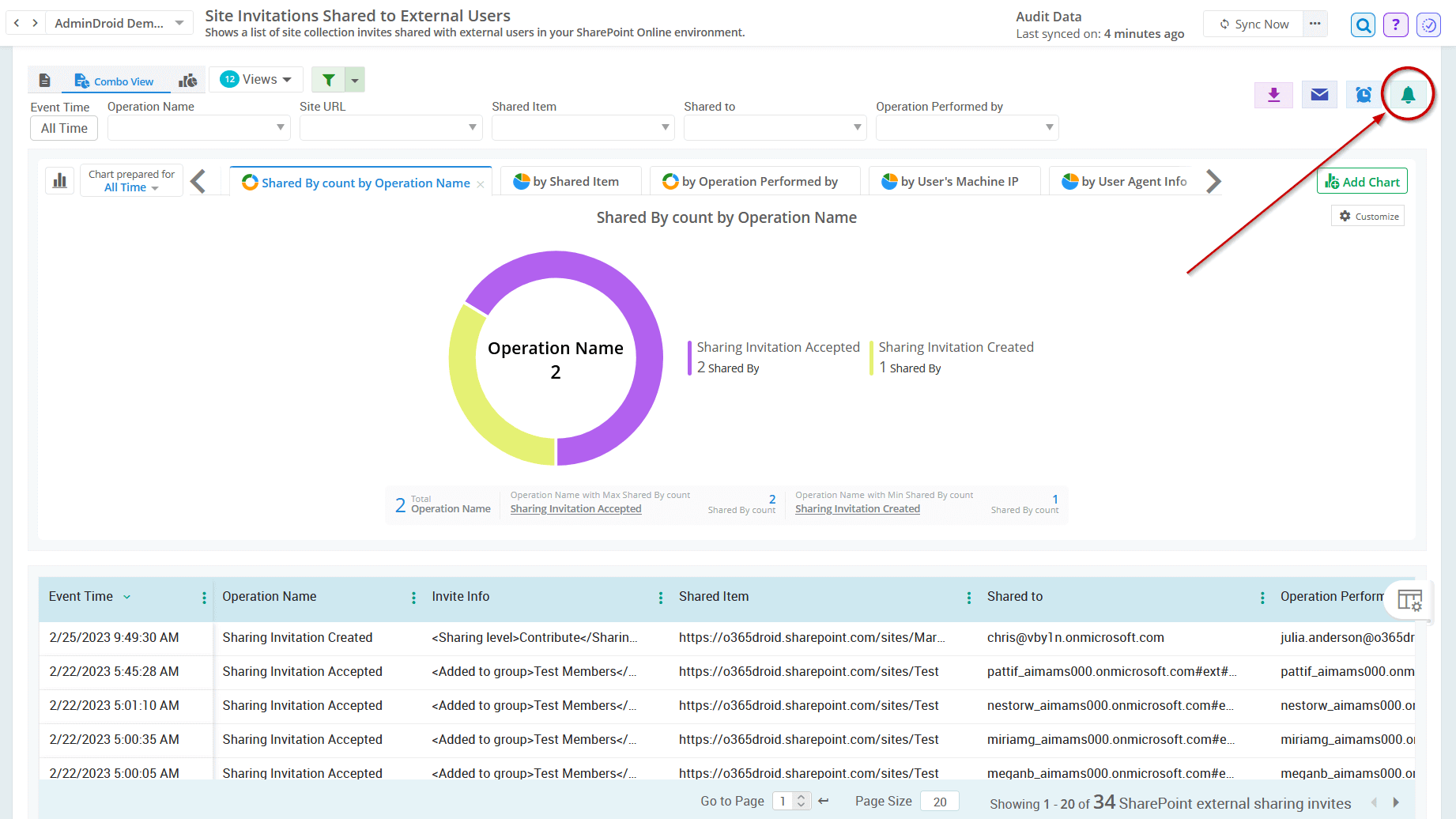Export the report using the download icon
This screenshot has width=1456, height=819.
pos(1273,94)
